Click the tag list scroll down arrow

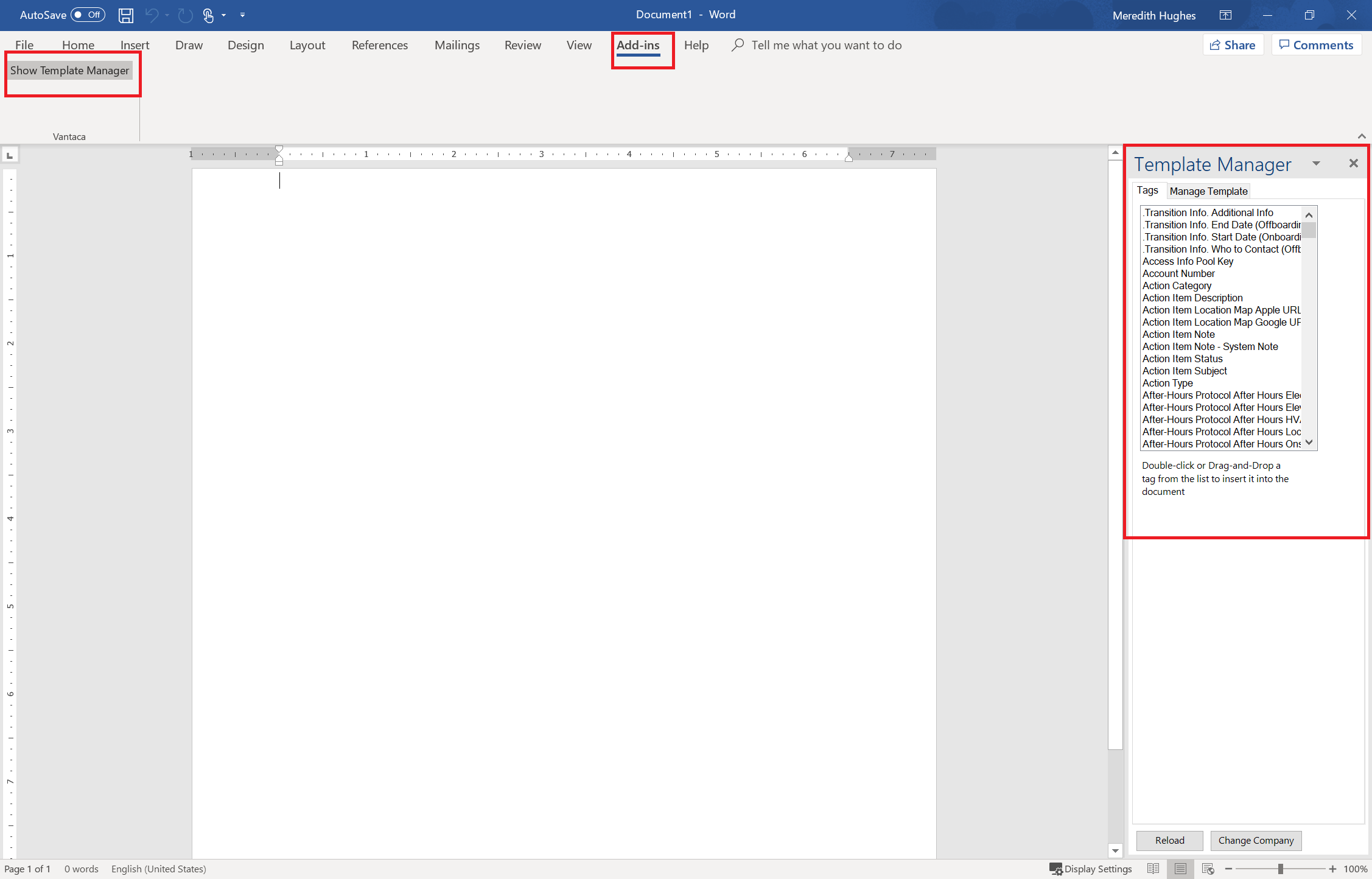click(1309, 443)
